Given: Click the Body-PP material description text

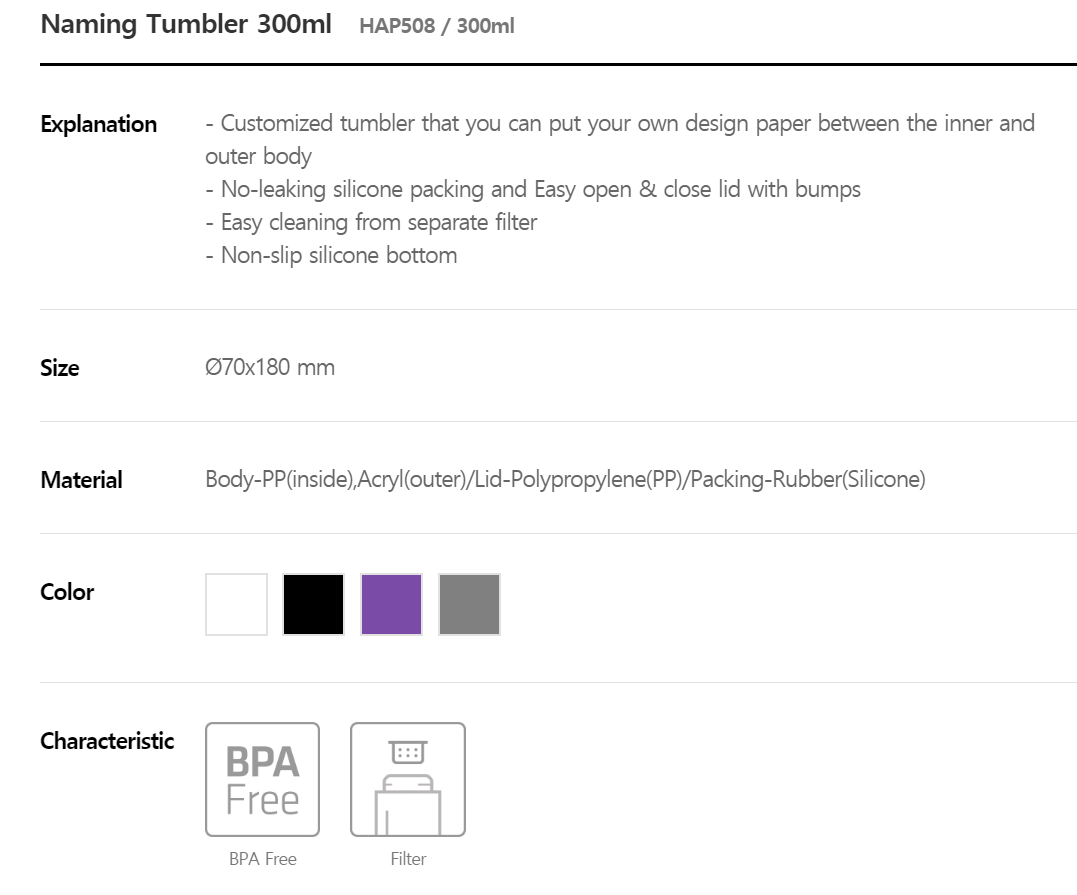Looking at the screenshot, I should pyautogui.click(x=565, y=479).
